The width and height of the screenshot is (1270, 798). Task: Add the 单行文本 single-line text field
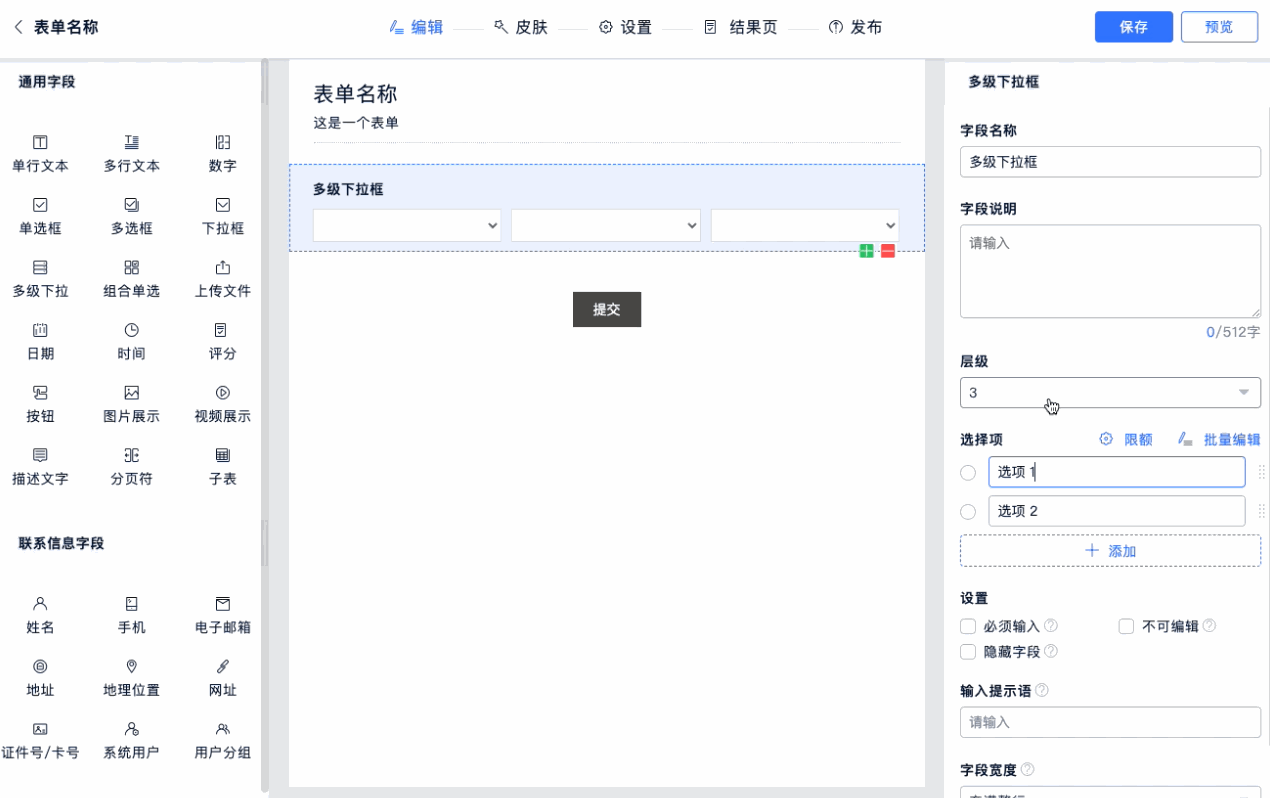click(x=40, y=153)
